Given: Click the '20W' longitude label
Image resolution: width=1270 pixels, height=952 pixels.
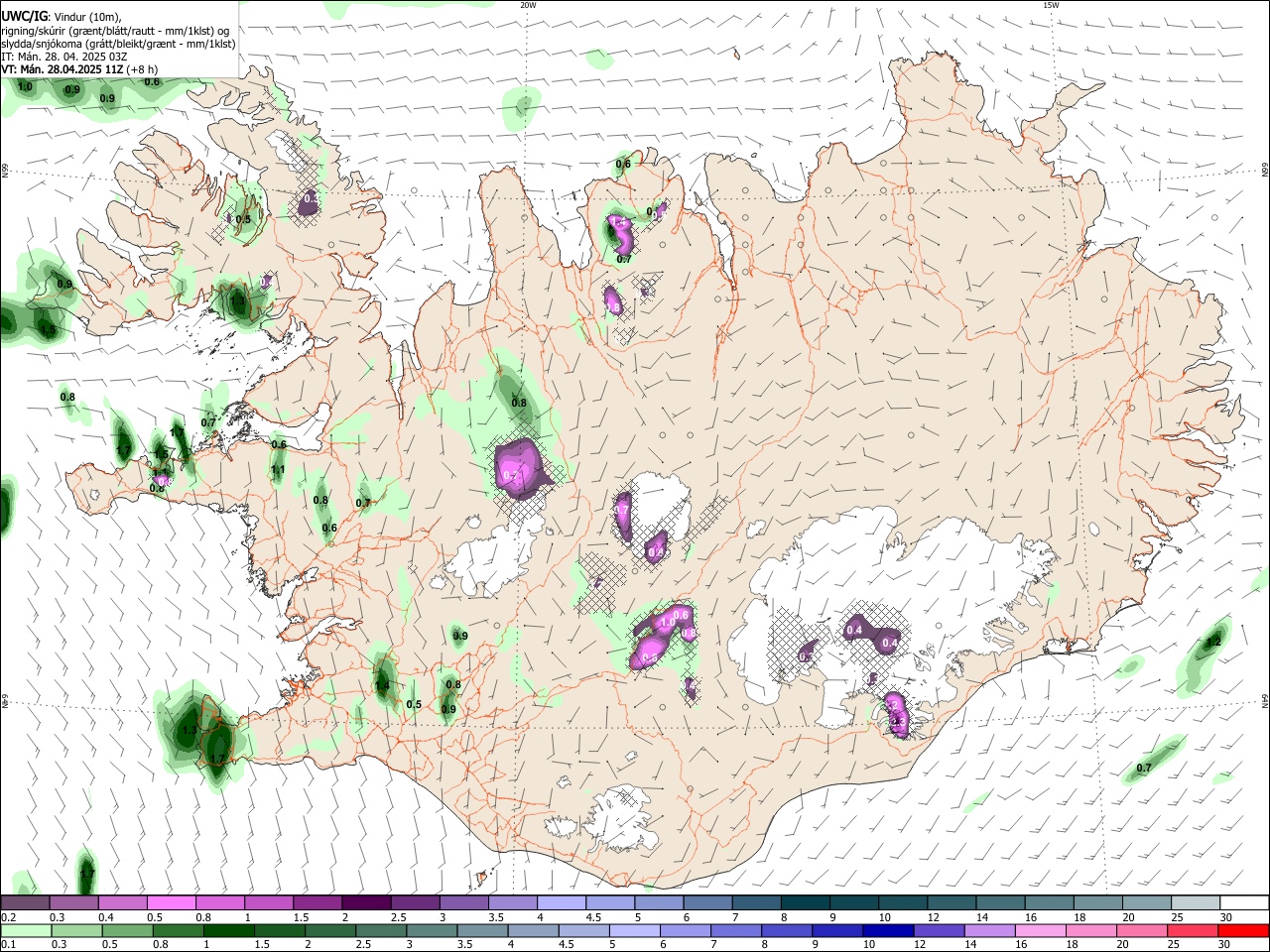Looking at the screenshot, I should [528, 5].
